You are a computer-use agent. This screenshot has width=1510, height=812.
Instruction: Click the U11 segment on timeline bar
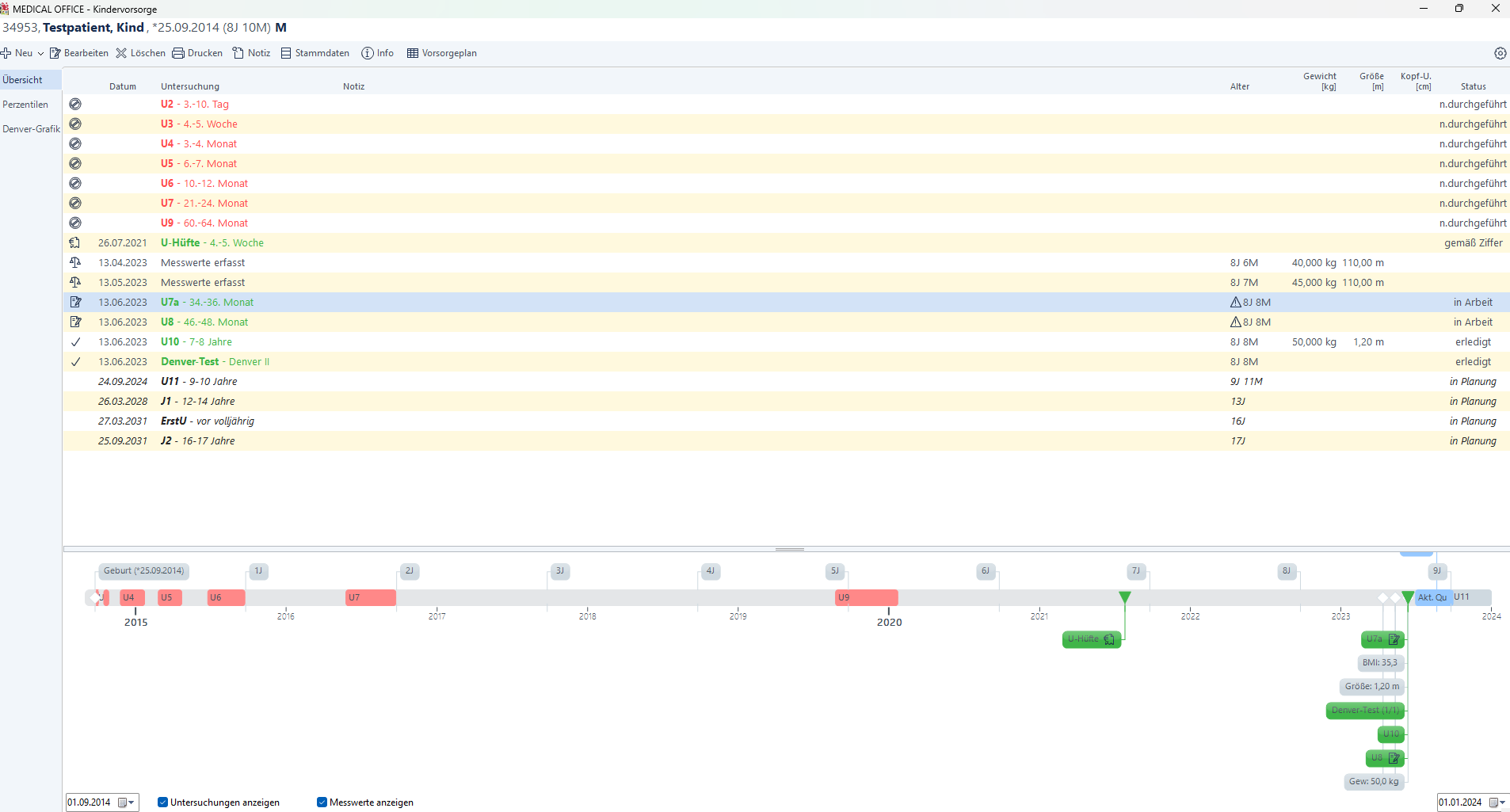1471,597
